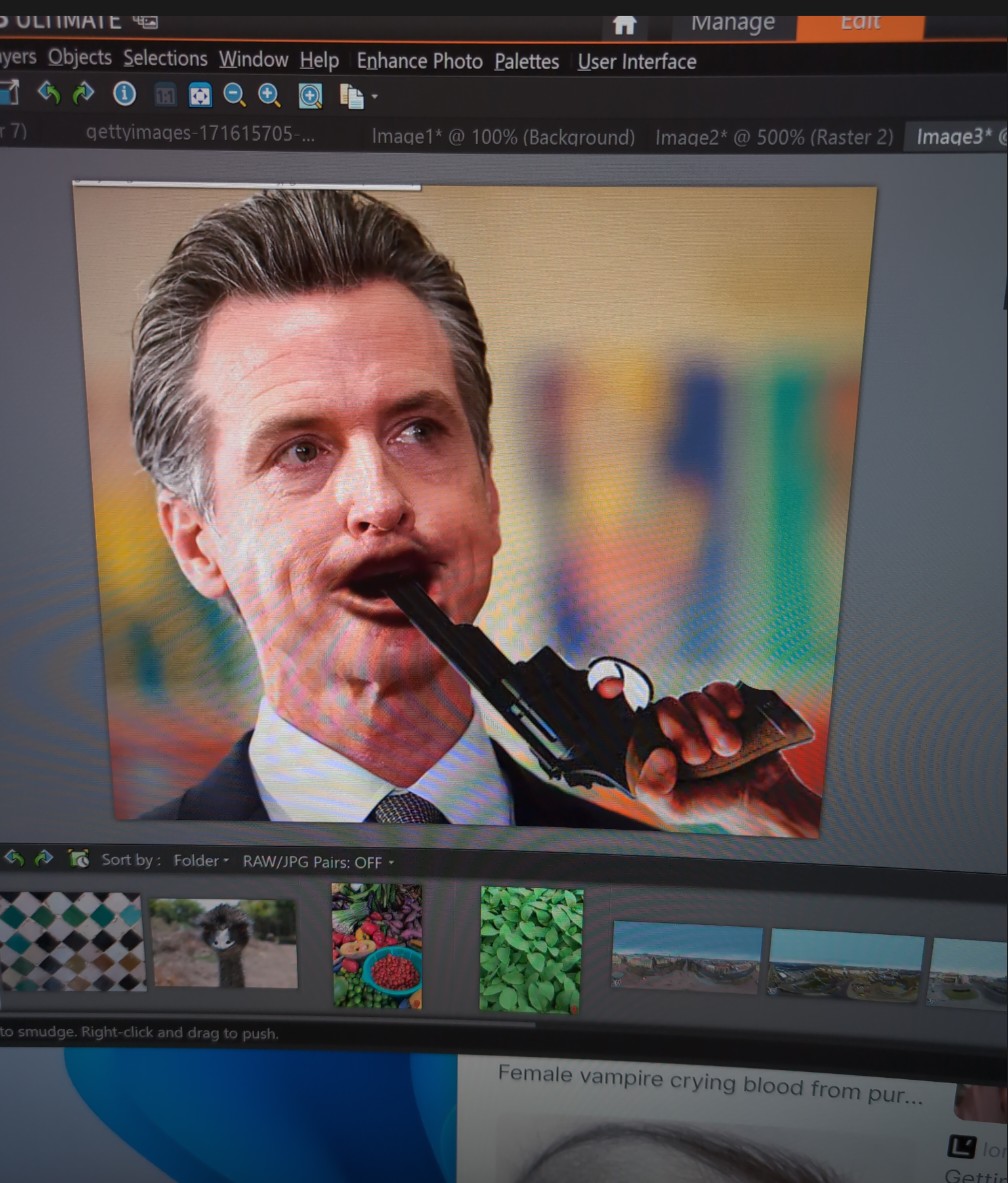Viewport: 1008px width, 1183px height.
Task: Open the Help menu
Action: pos(319,60)
